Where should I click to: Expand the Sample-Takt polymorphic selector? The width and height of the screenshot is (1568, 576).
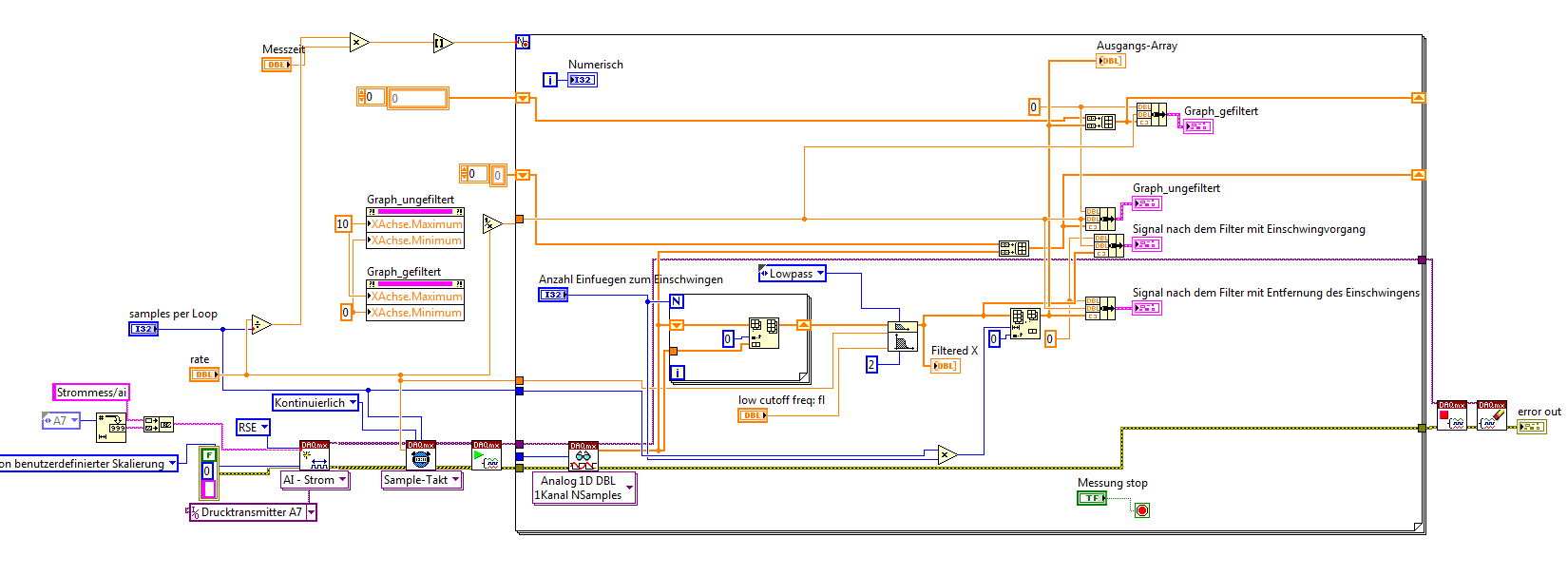(422, 480)
